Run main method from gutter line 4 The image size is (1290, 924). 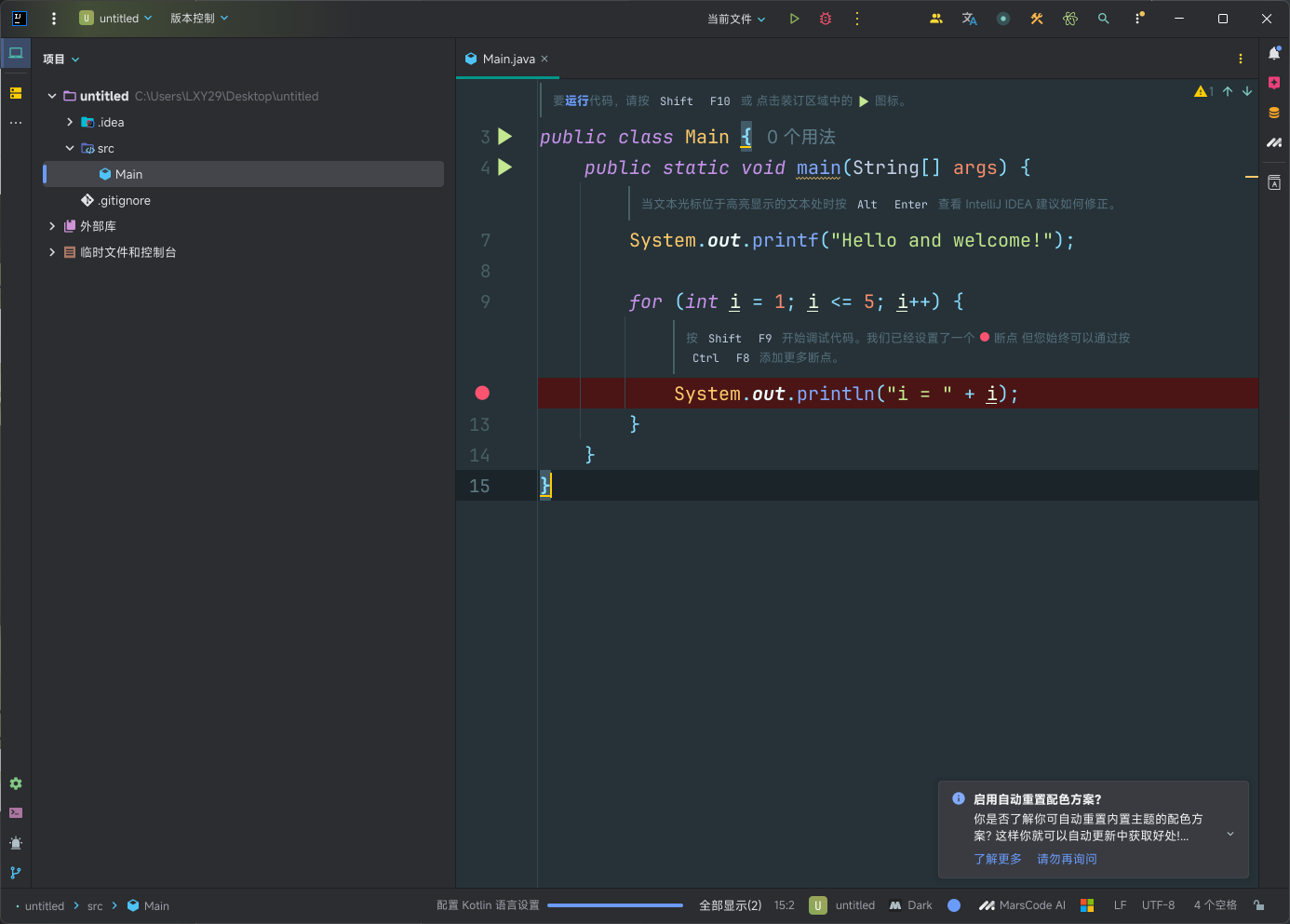[x=505, y=167]
